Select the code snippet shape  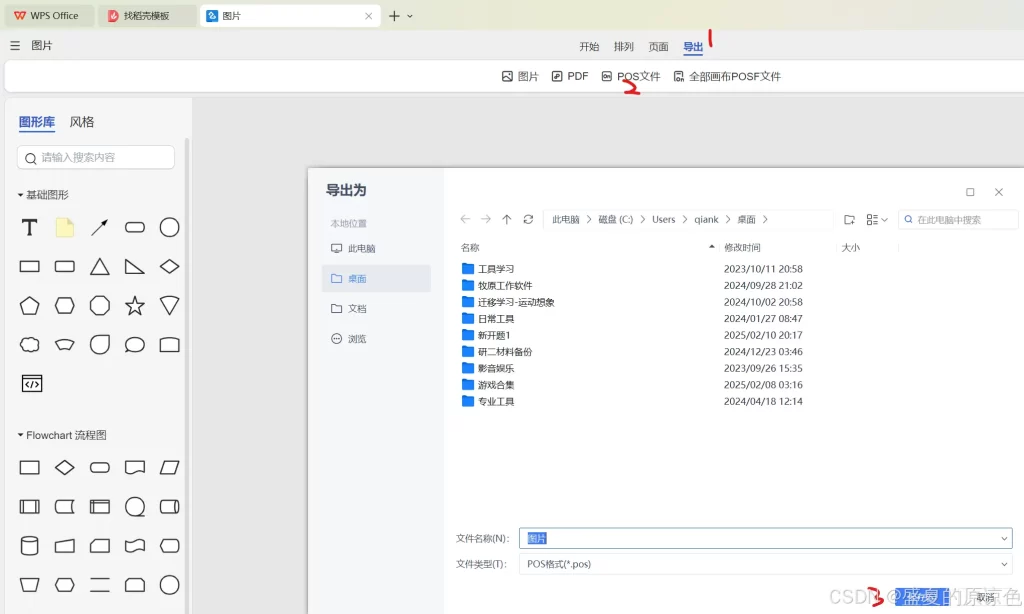pos(31,383)
